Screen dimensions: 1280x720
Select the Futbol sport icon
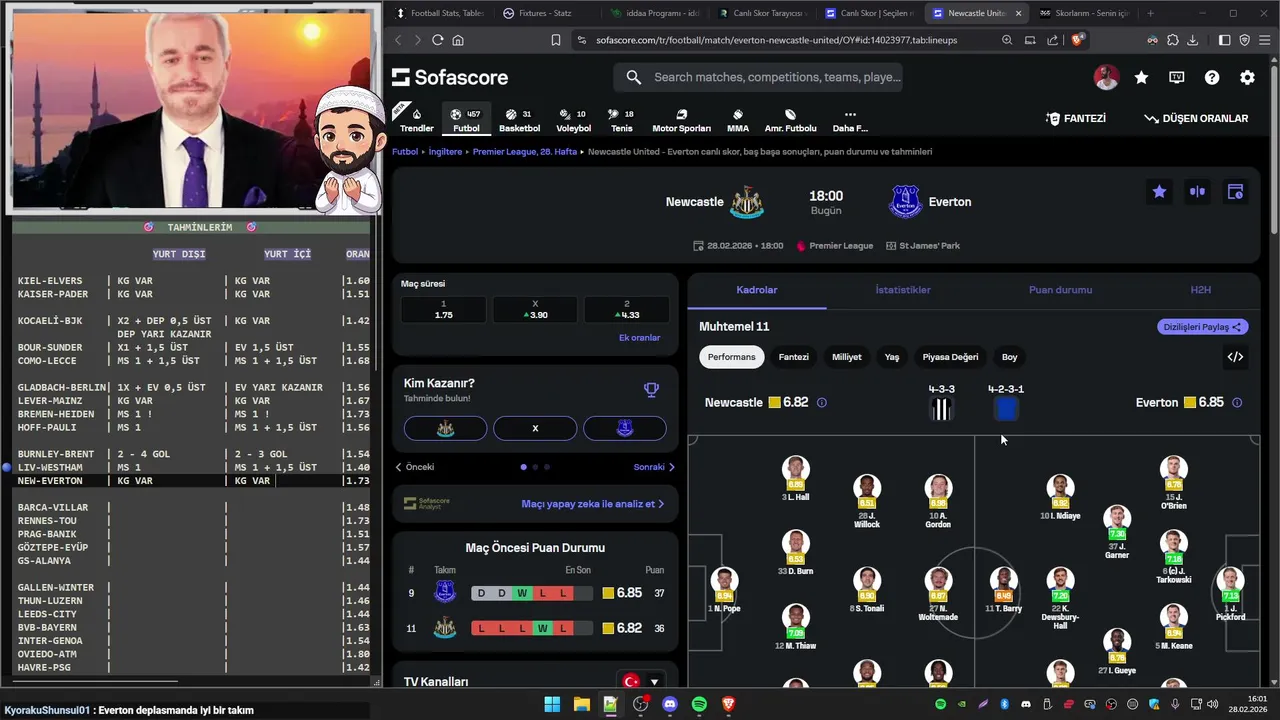point(466,120)
